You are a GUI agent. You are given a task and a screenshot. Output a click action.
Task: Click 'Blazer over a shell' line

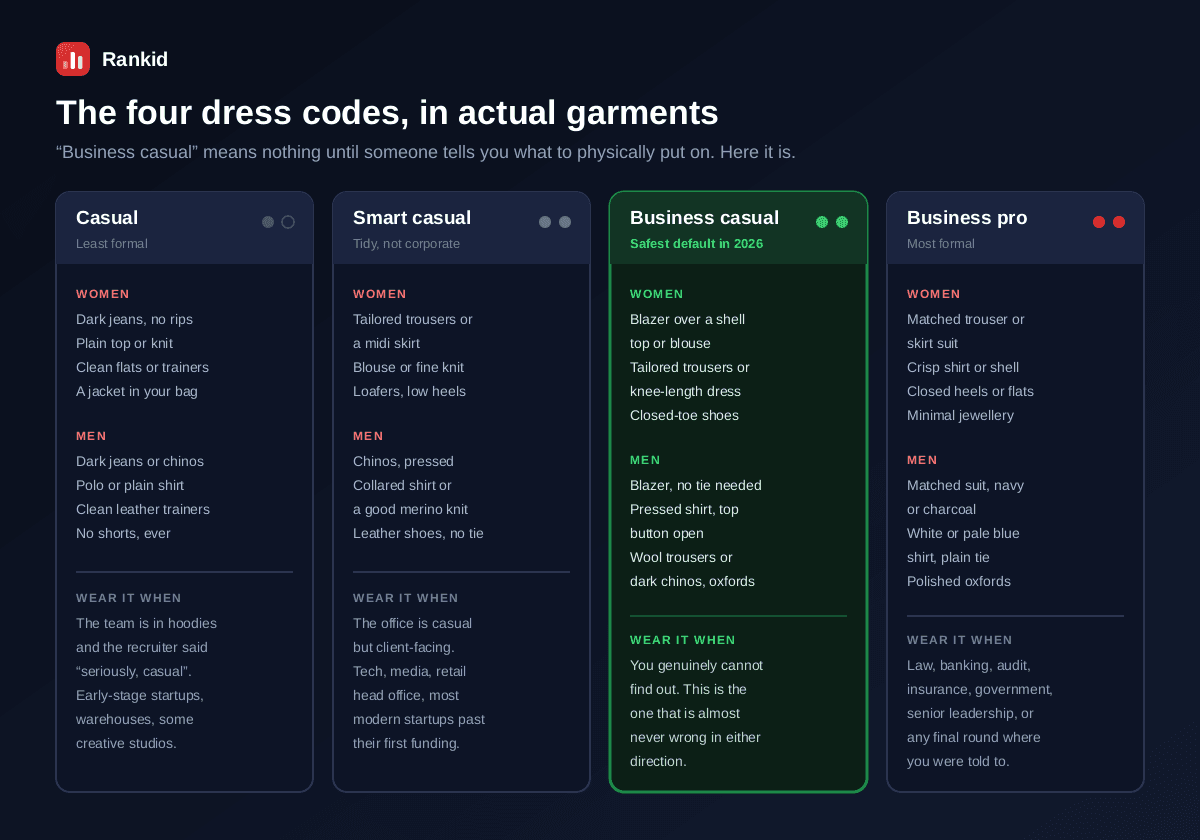(x=687, y=320)
